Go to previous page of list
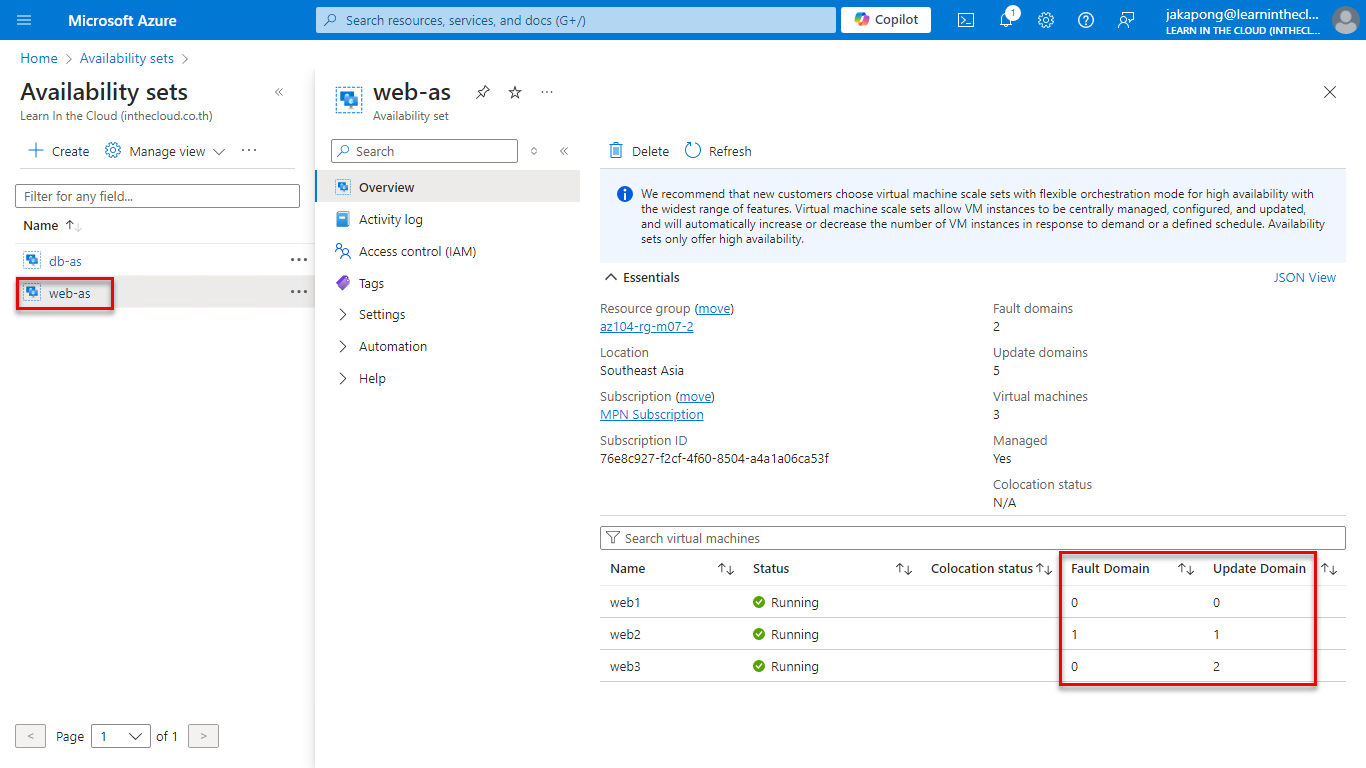 pyautogui.click(x=30, y=736)
